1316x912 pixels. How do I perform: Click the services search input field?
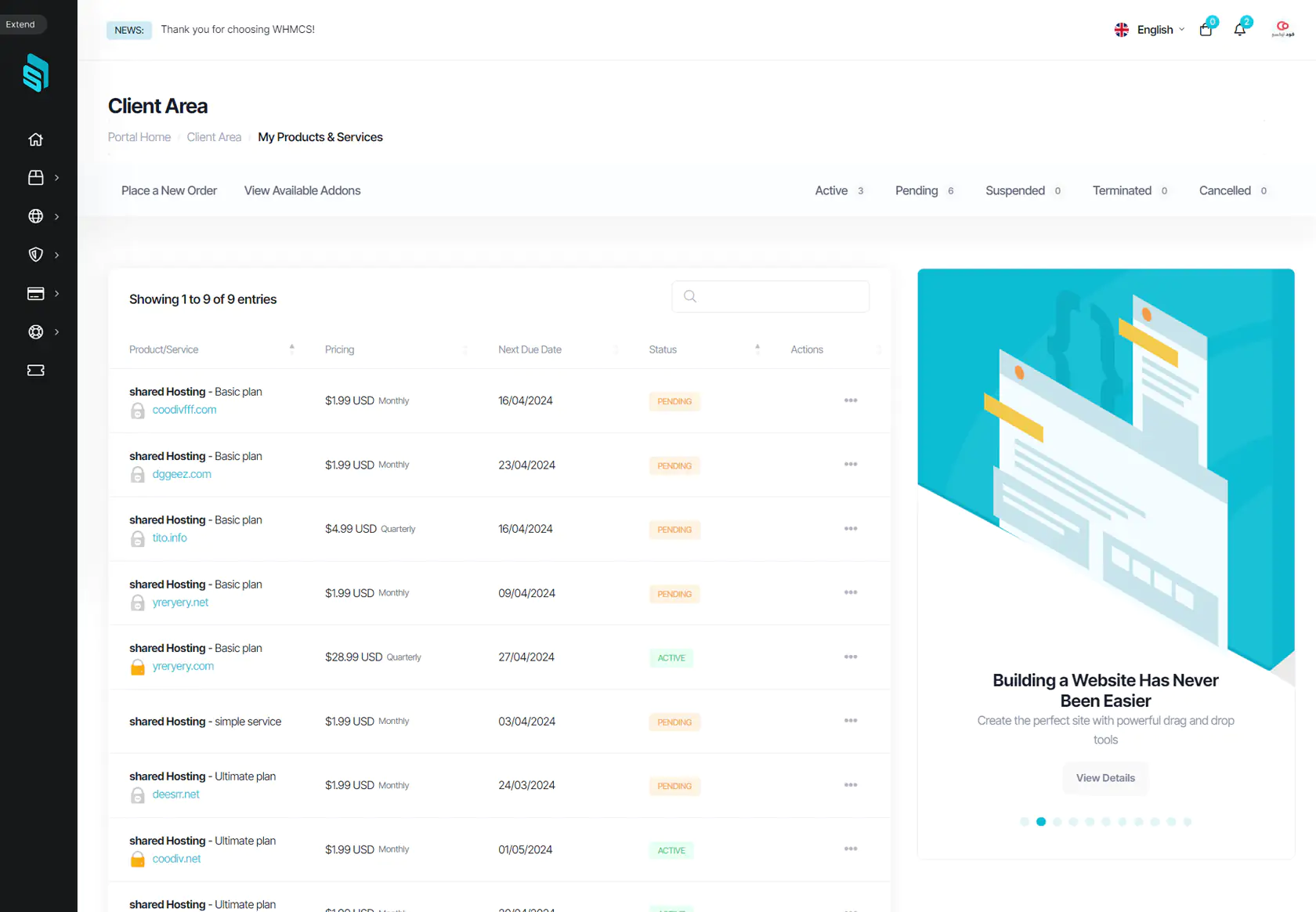[771, 296]
